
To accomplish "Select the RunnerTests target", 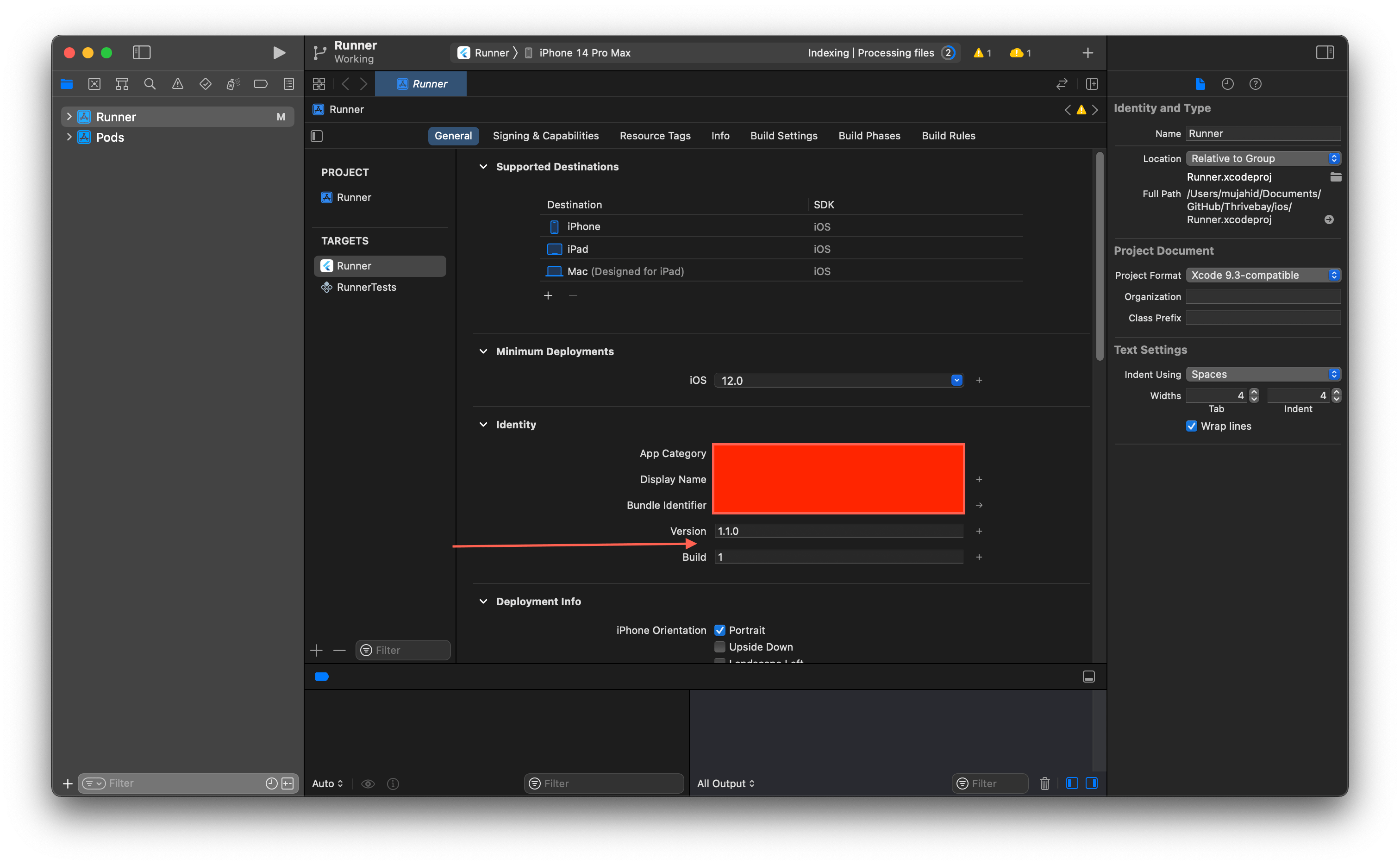I will pos(366,287).
